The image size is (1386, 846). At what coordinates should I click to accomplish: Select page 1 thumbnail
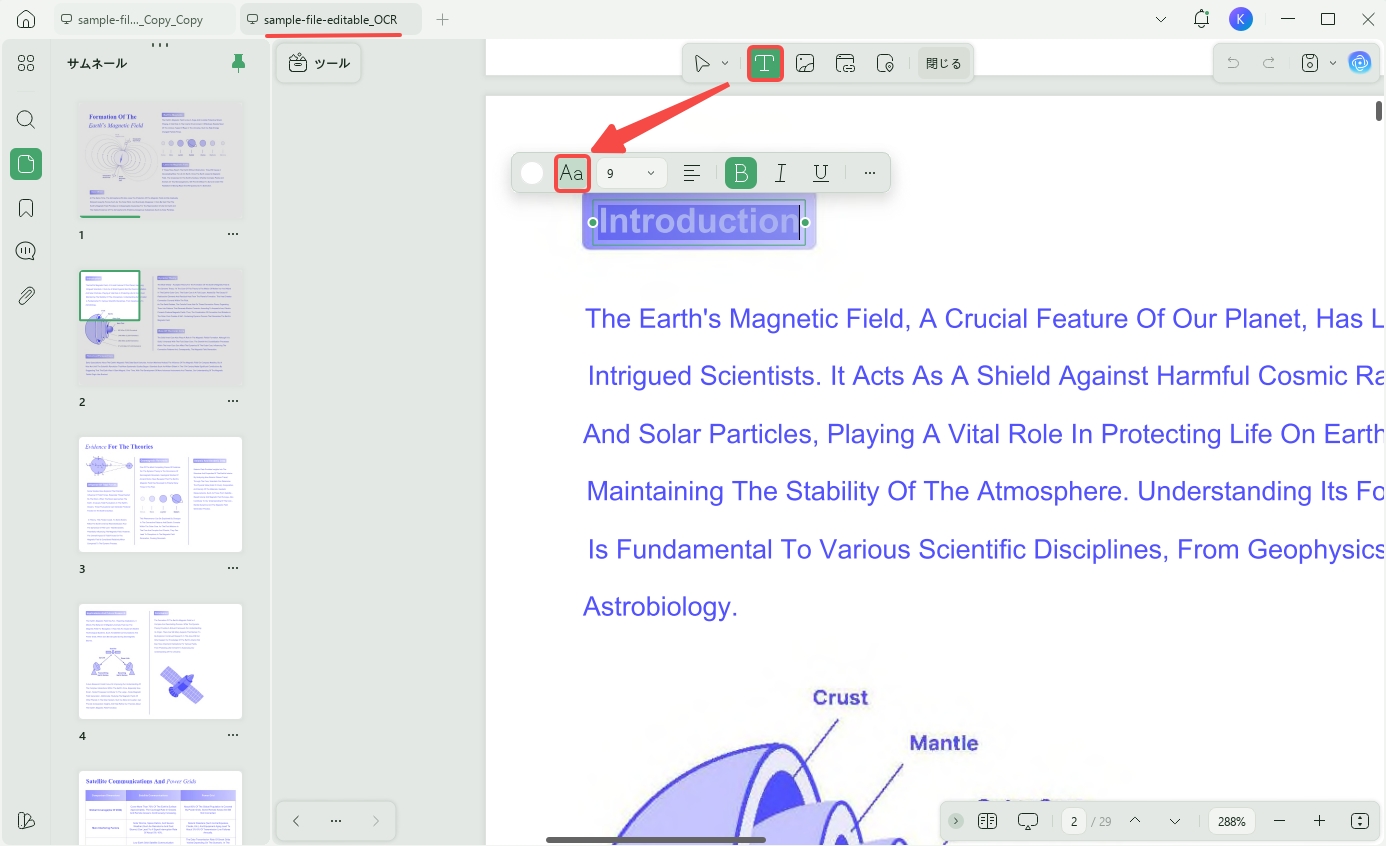tap(161, 158)
